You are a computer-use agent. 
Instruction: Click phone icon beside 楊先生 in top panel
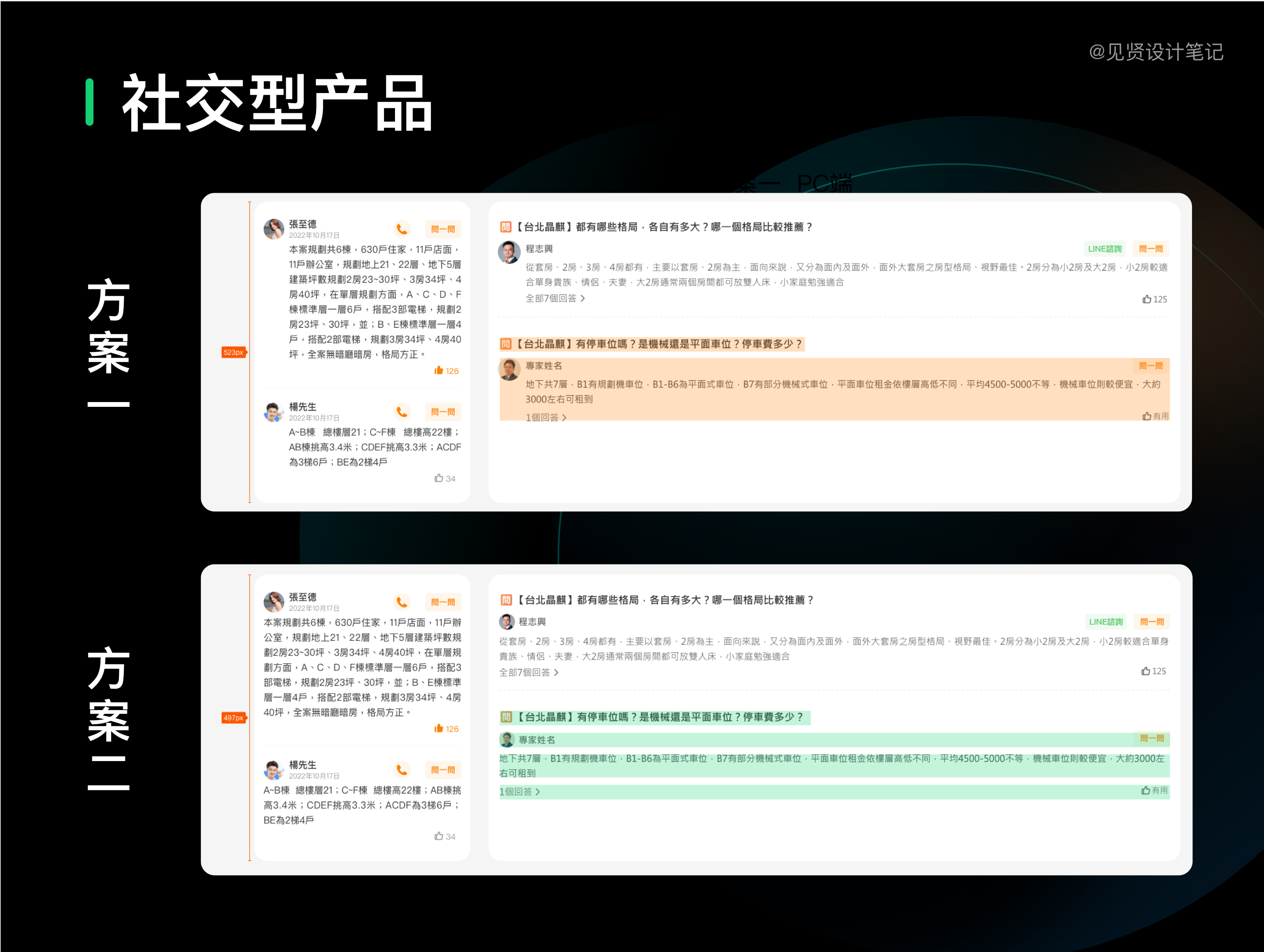coord(402,412)
